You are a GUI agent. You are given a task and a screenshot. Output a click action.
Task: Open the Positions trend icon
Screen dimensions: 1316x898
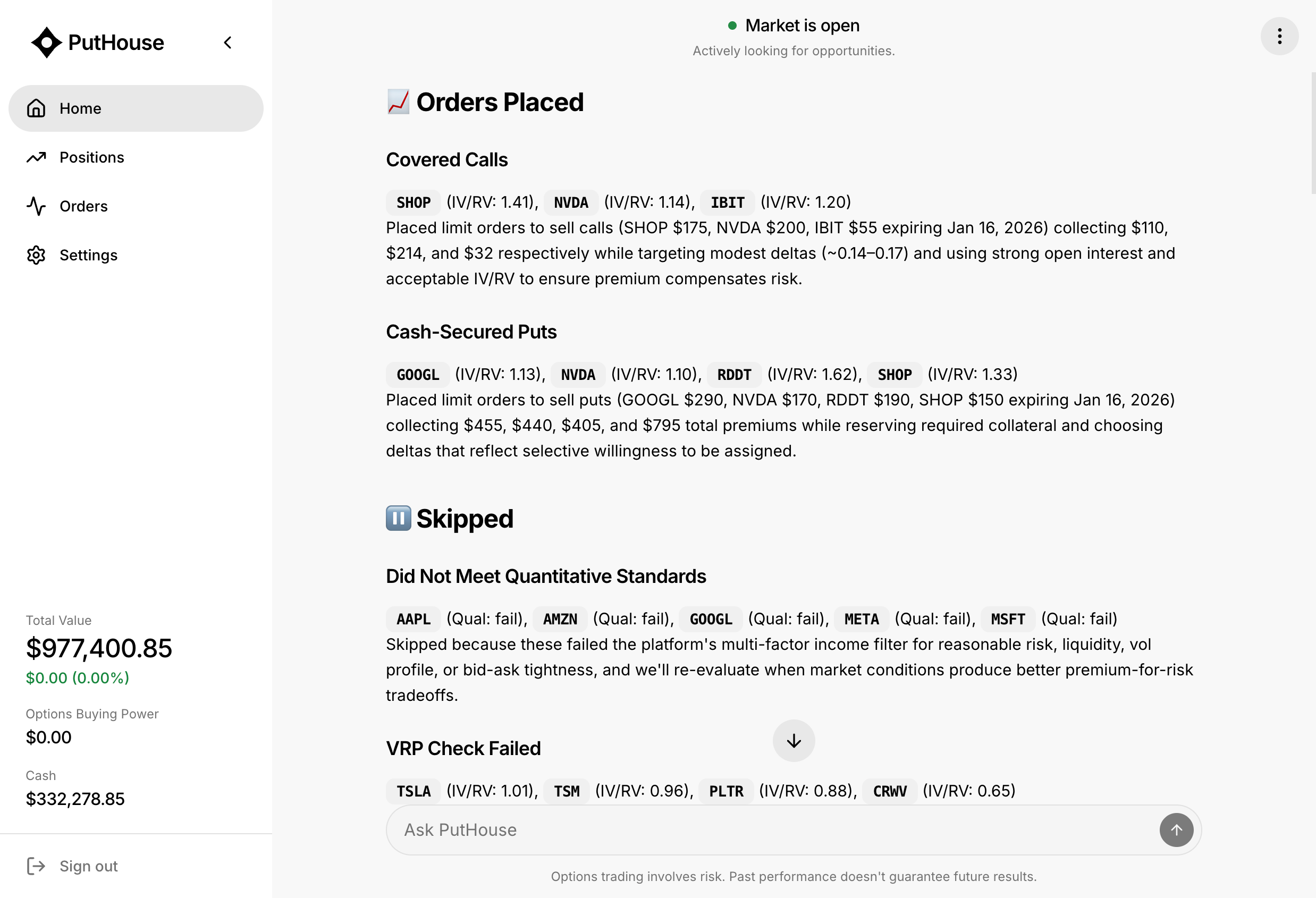pos(36,157)
